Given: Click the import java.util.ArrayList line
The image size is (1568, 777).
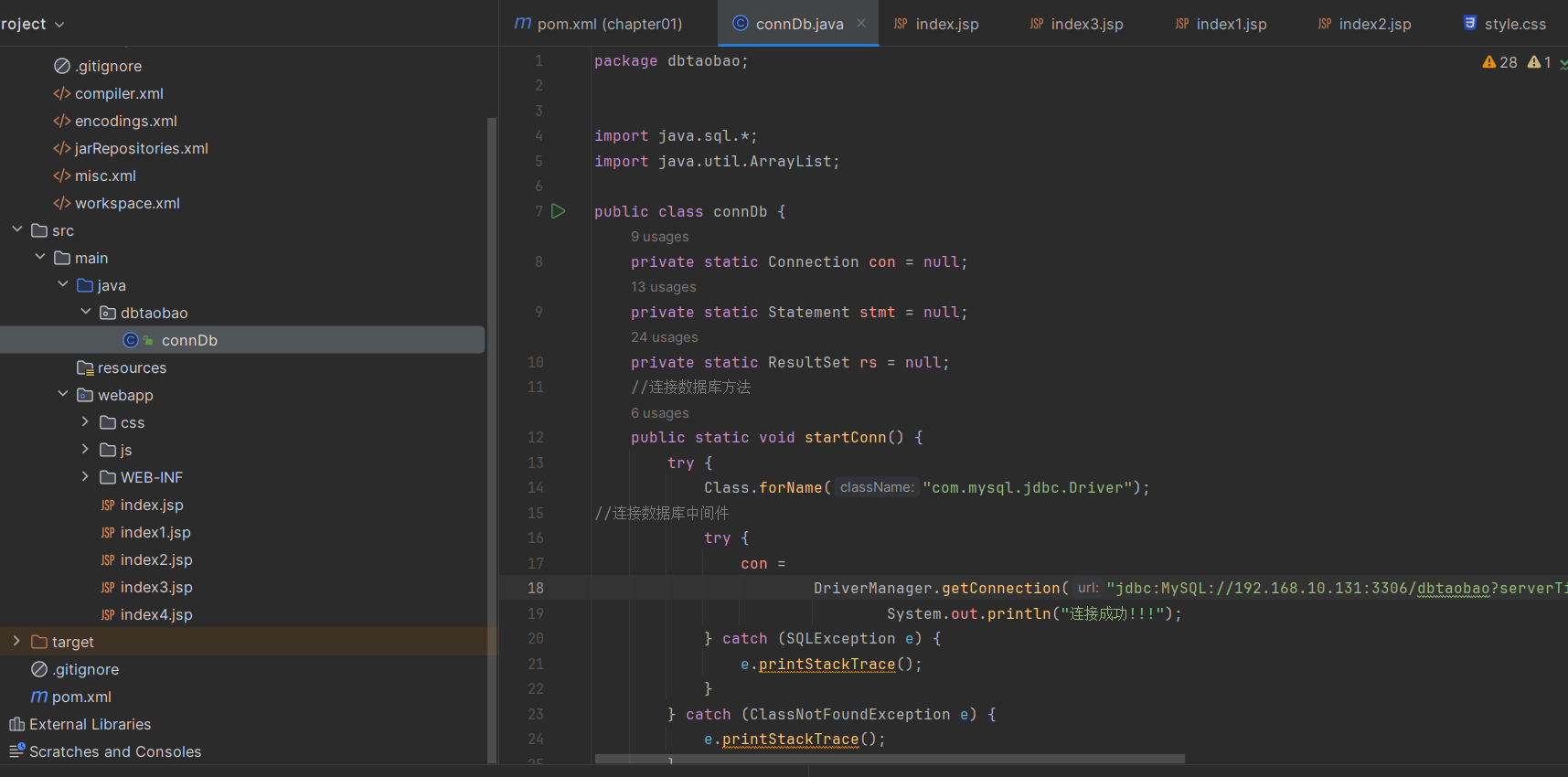Looking at the screenshot, I should pos(717,162).
